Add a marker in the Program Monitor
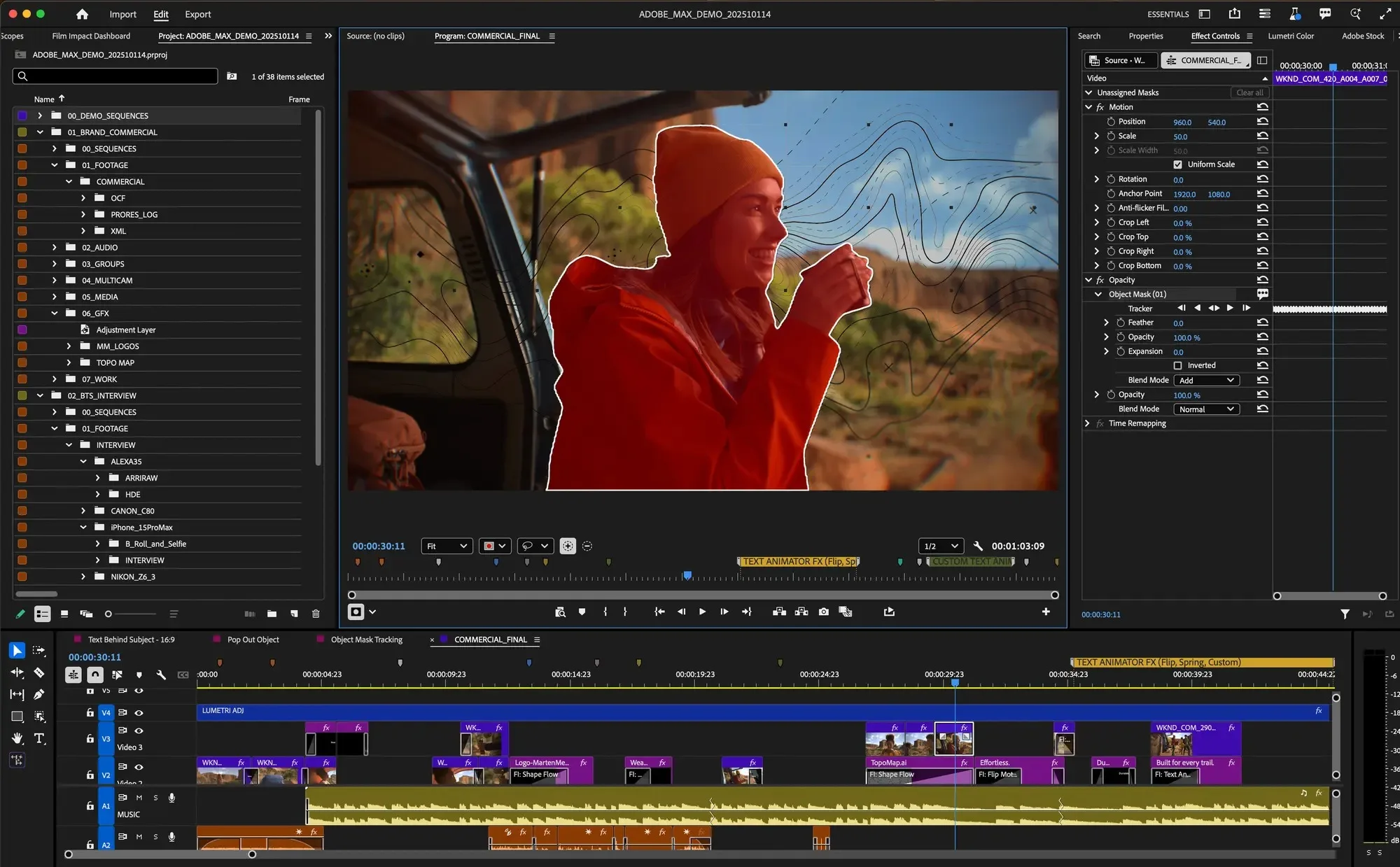1400x867 pixels. (581, 611)
